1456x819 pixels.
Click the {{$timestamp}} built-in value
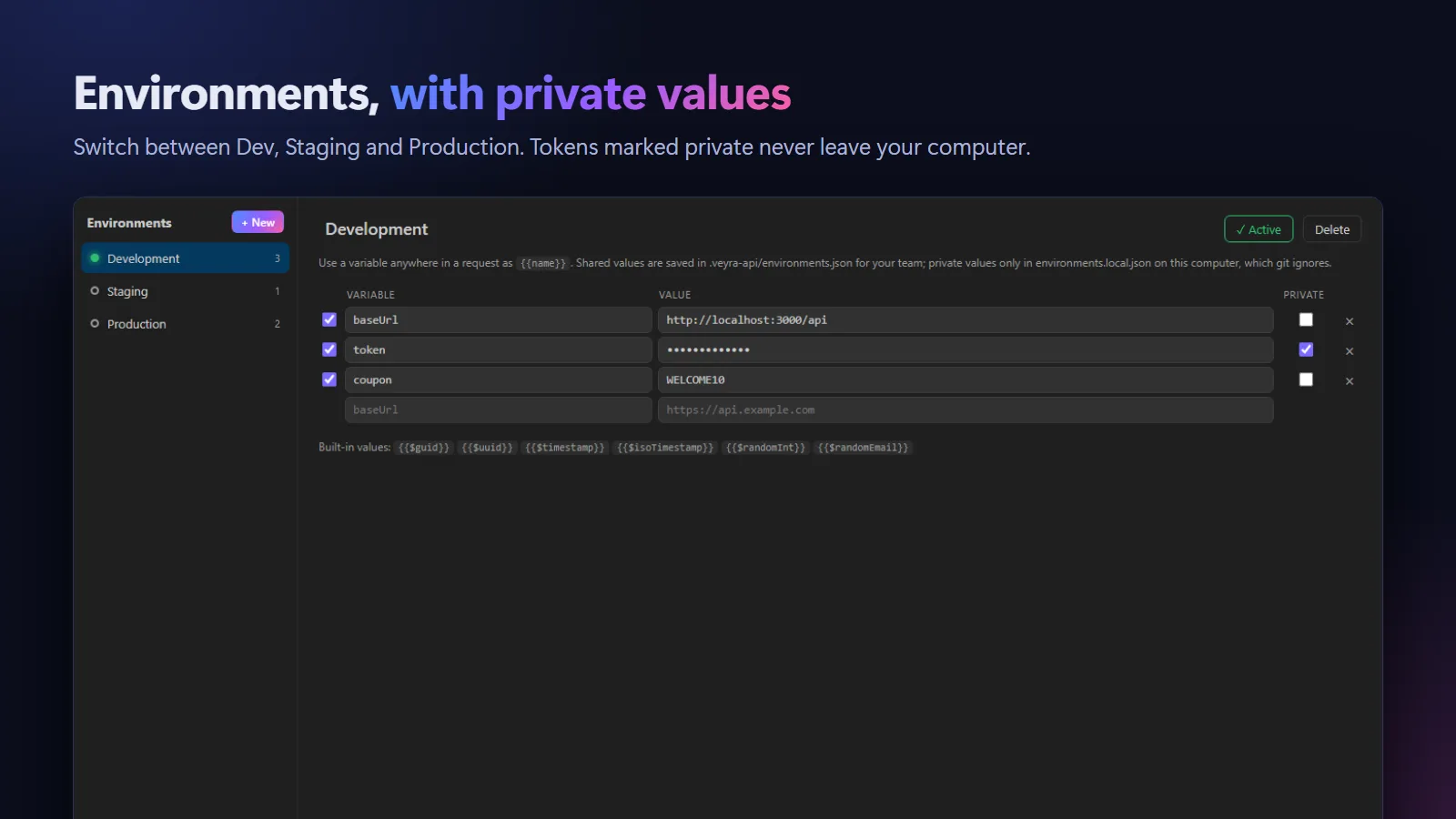click(565, 448)
